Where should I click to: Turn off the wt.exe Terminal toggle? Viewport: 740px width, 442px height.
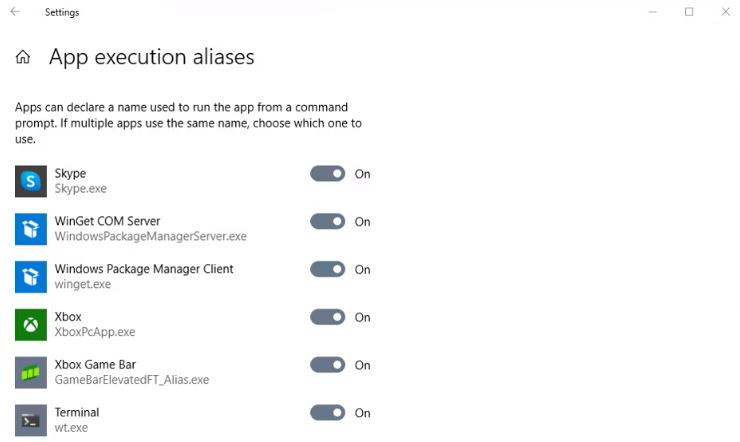(x=328, y=413)
